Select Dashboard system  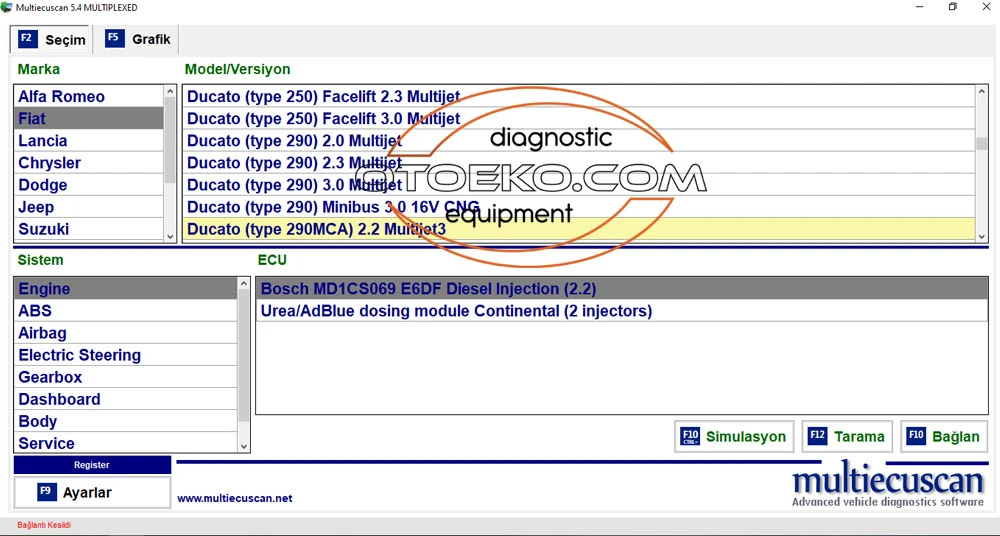pyautogui.click(x=126, y=399)
